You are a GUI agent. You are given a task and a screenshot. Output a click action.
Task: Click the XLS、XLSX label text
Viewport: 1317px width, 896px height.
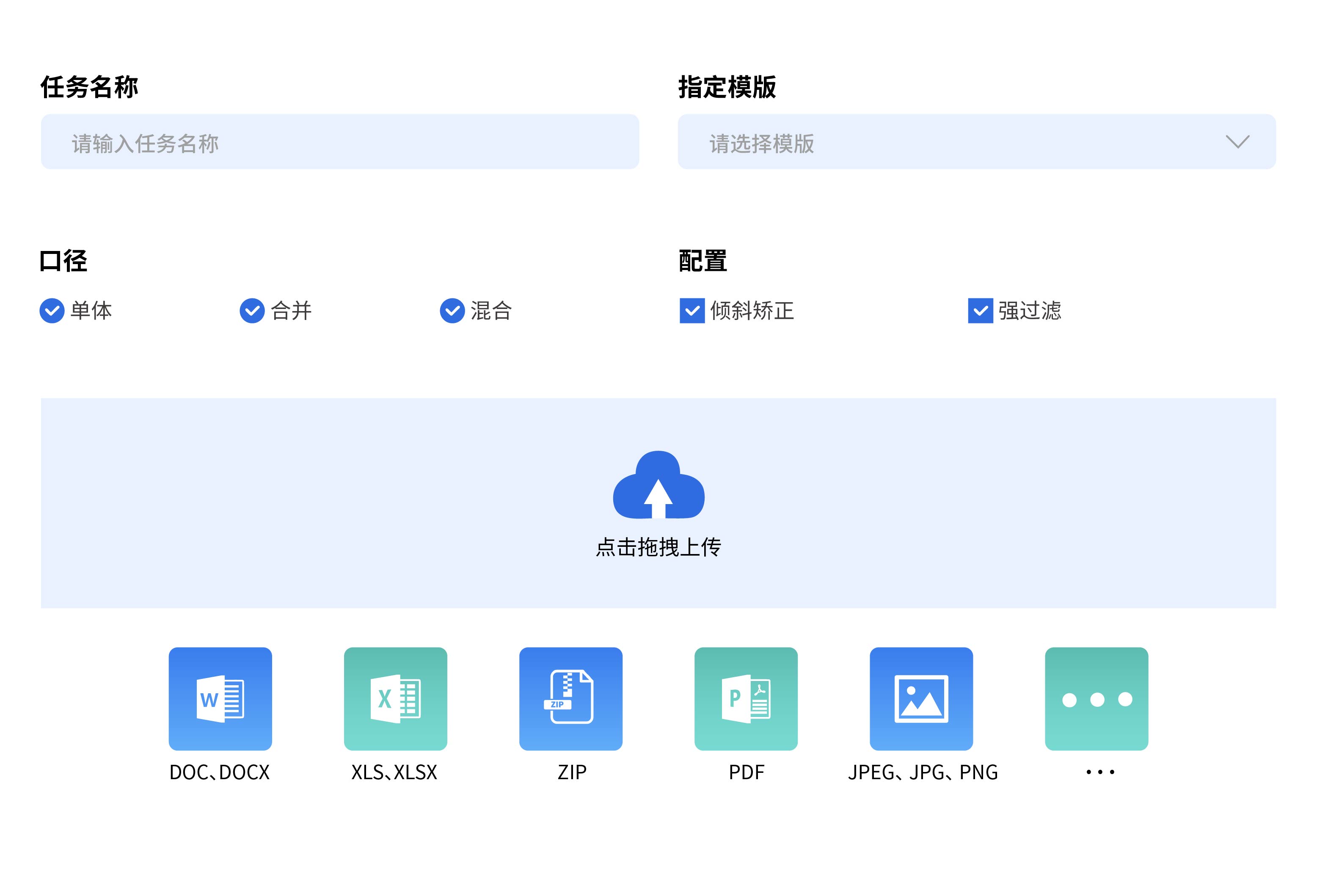394,772
